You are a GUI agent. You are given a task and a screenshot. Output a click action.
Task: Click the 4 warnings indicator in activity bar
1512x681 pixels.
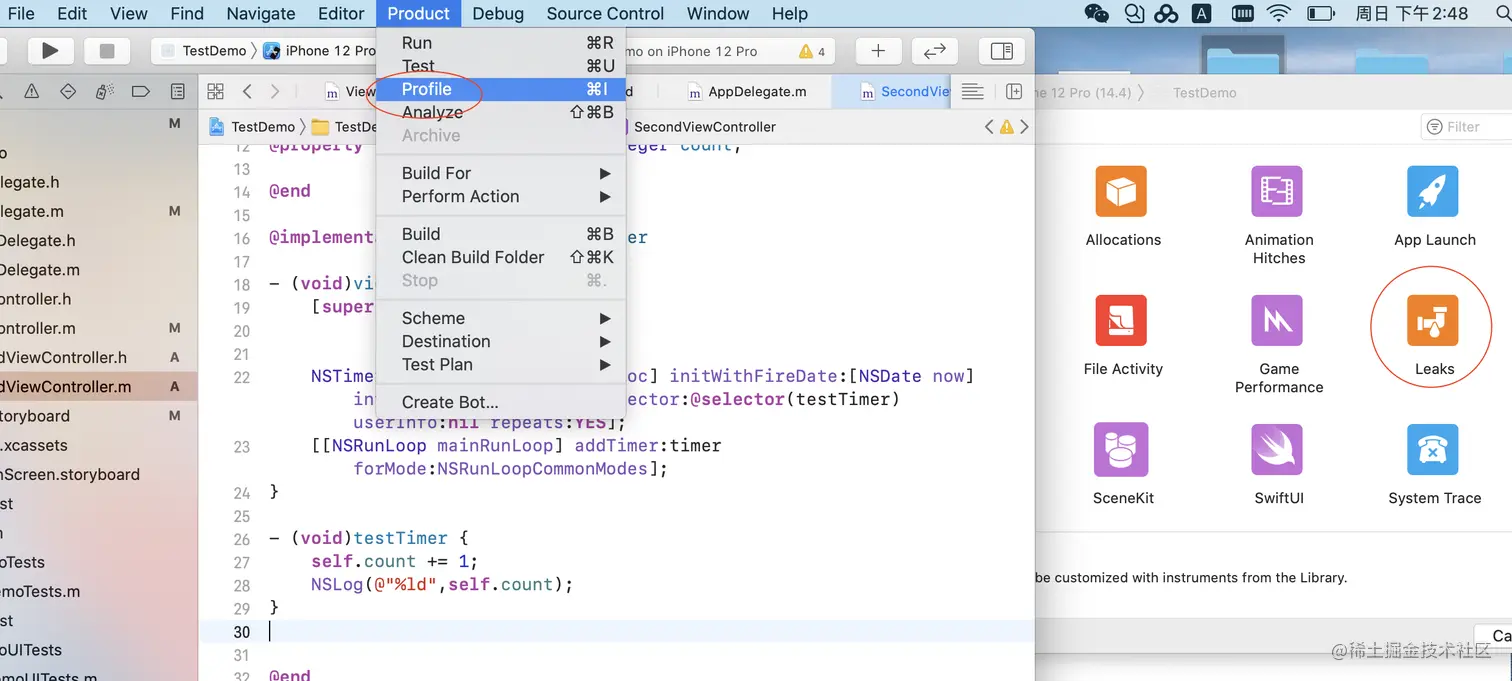pyautogui.click(x=812, y=51)
